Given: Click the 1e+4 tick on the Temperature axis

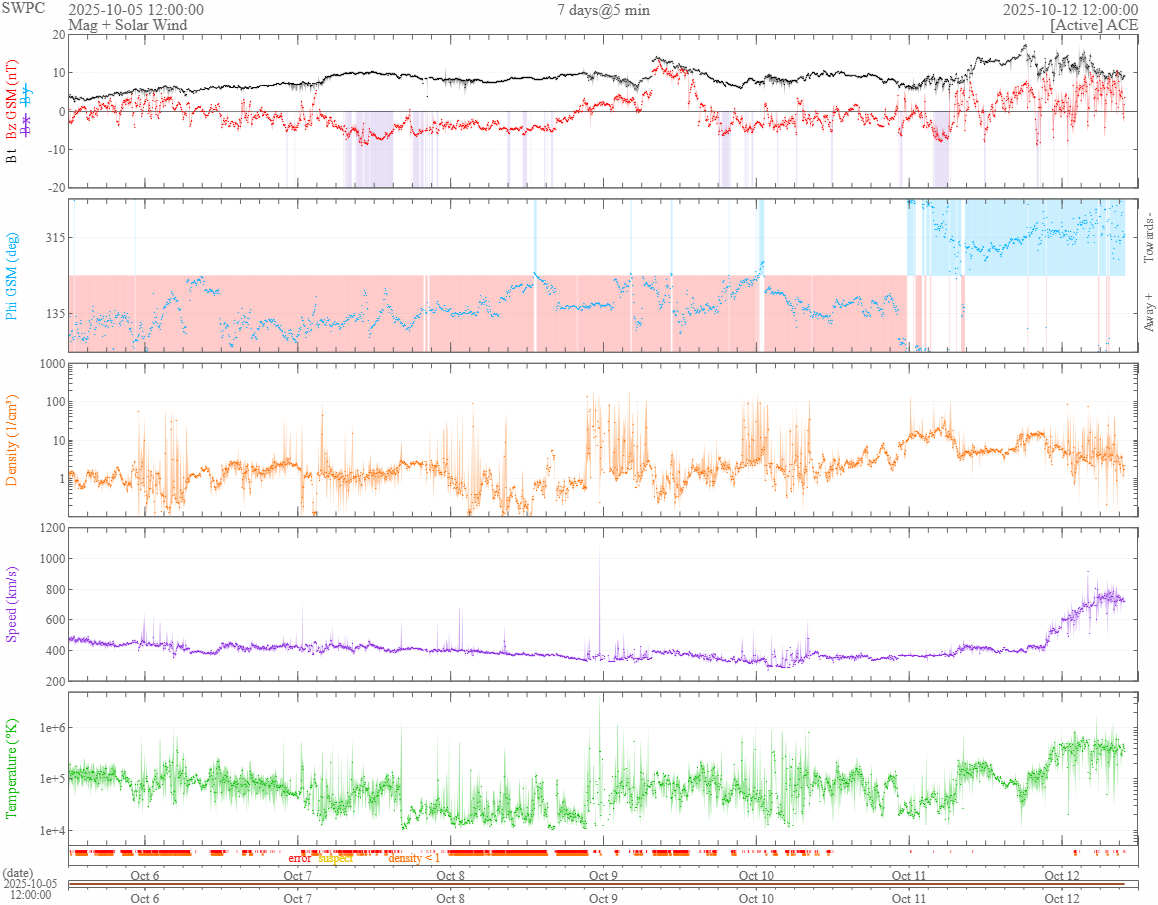Looking at the screenshot, I should tap(52, 830).
